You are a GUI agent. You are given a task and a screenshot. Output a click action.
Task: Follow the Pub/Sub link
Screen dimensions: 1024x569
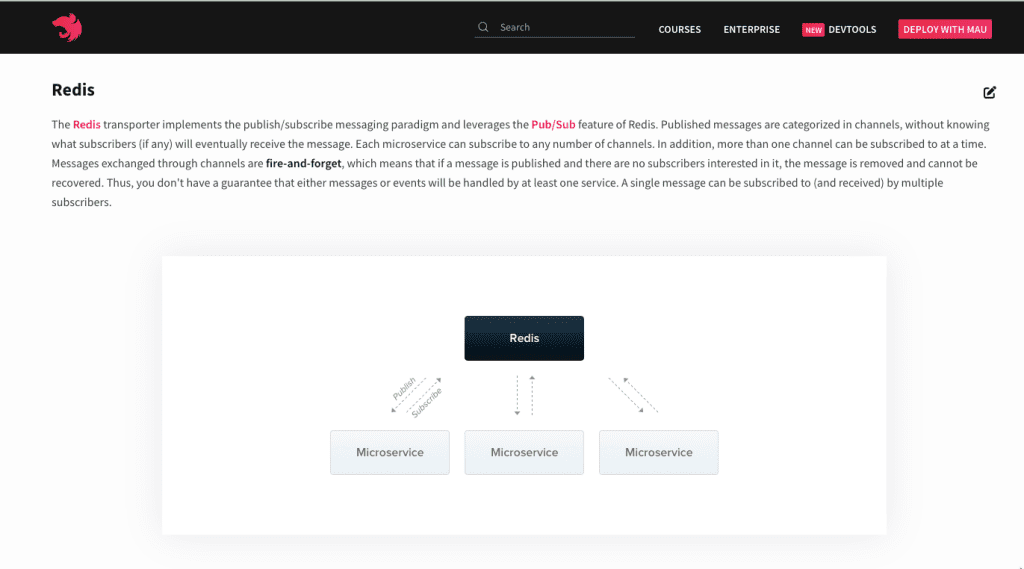pos(552,124)
